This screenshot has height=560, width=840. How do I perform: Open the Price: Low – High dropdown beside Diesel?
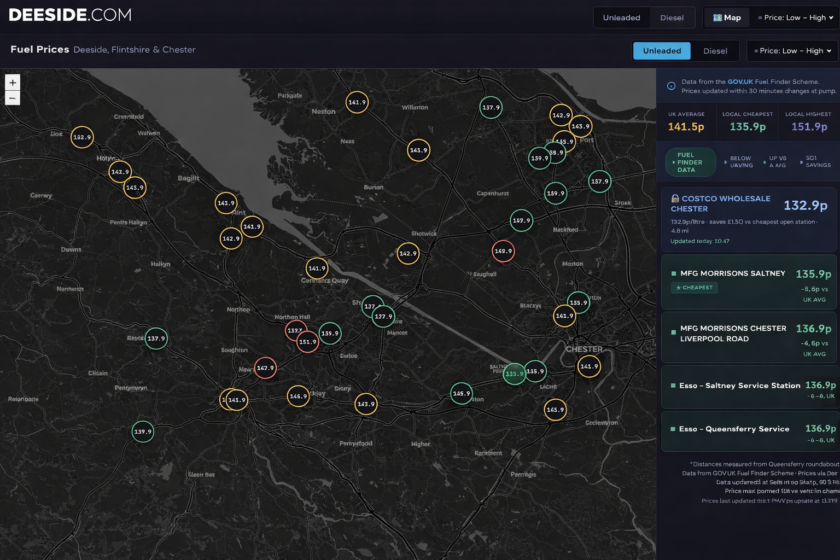coord(792,51)
